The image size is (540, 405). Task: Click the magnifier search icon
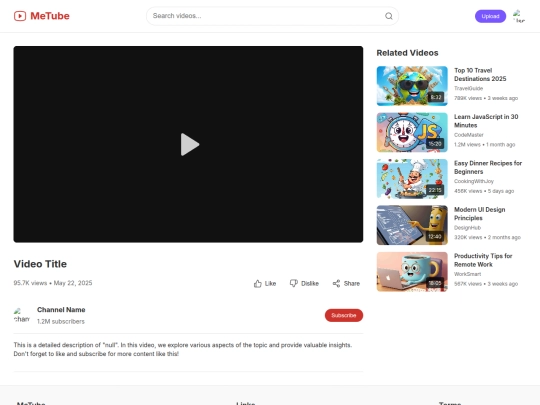pyautogui.click(x=389, y=16)
